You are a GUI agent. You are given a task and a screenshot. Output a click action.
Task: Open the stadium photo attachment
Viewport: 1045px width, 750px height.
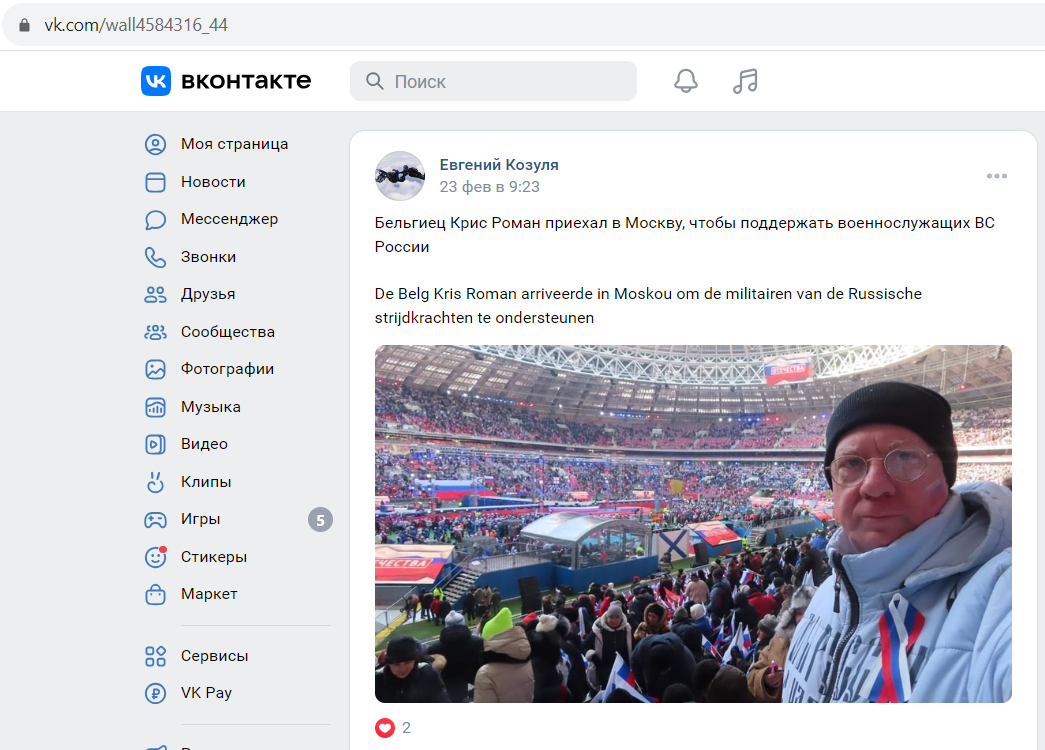point(693,524)
